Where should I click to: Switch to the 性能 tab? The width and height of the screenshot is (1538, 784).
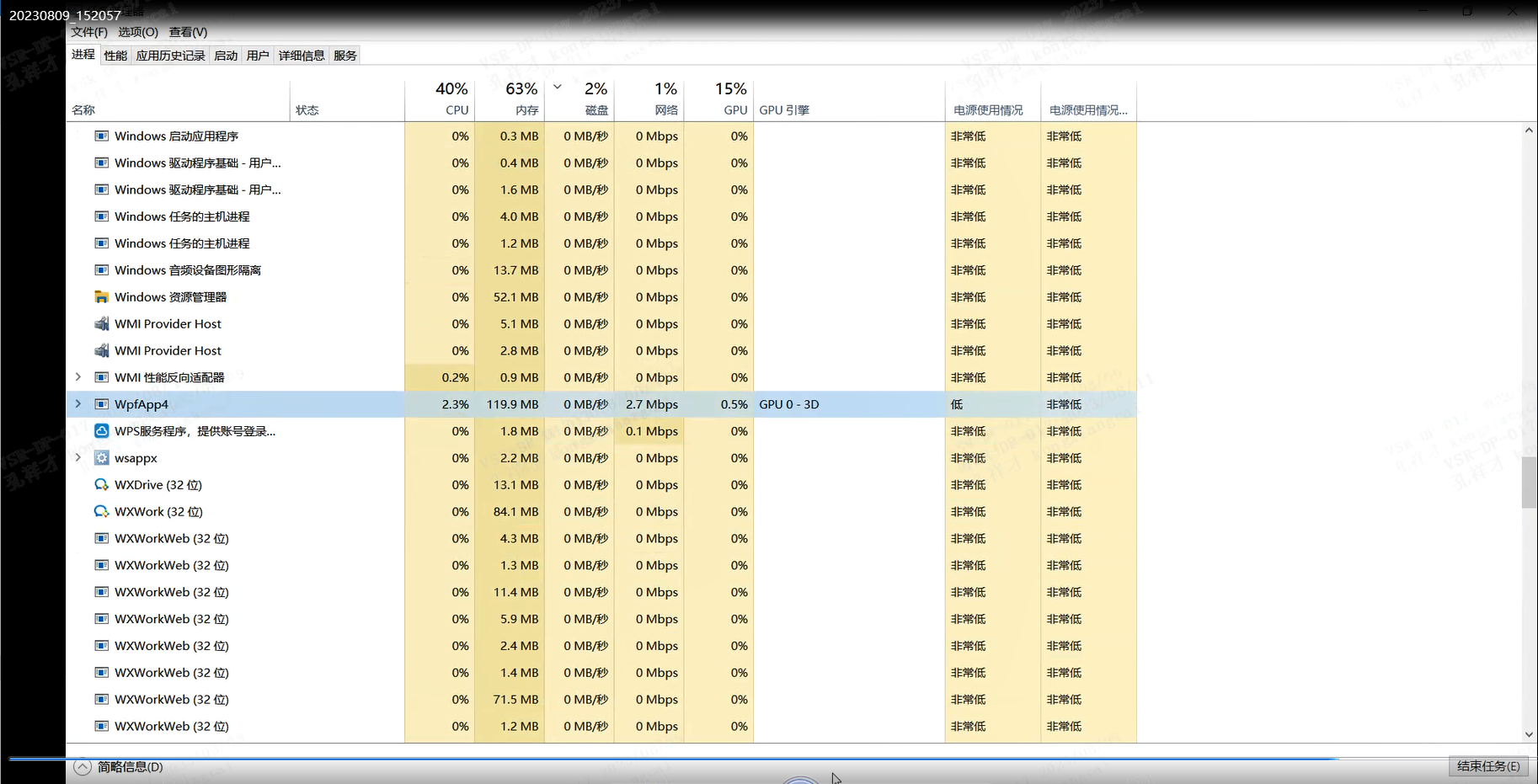tap(115, 56)
